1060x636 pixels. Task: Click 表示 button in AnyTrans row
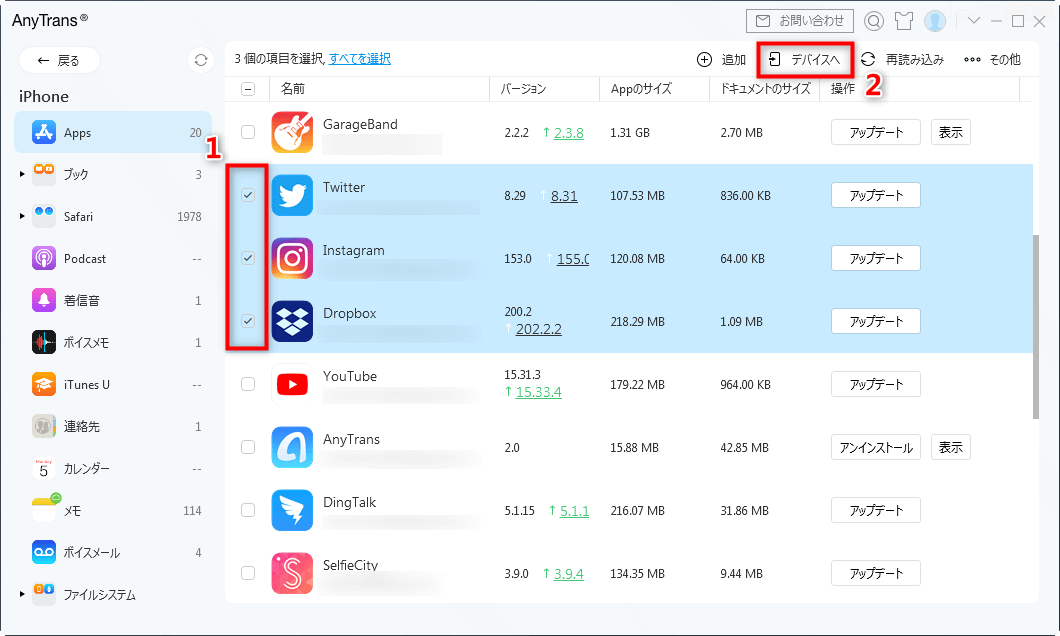tap(950, 447)
